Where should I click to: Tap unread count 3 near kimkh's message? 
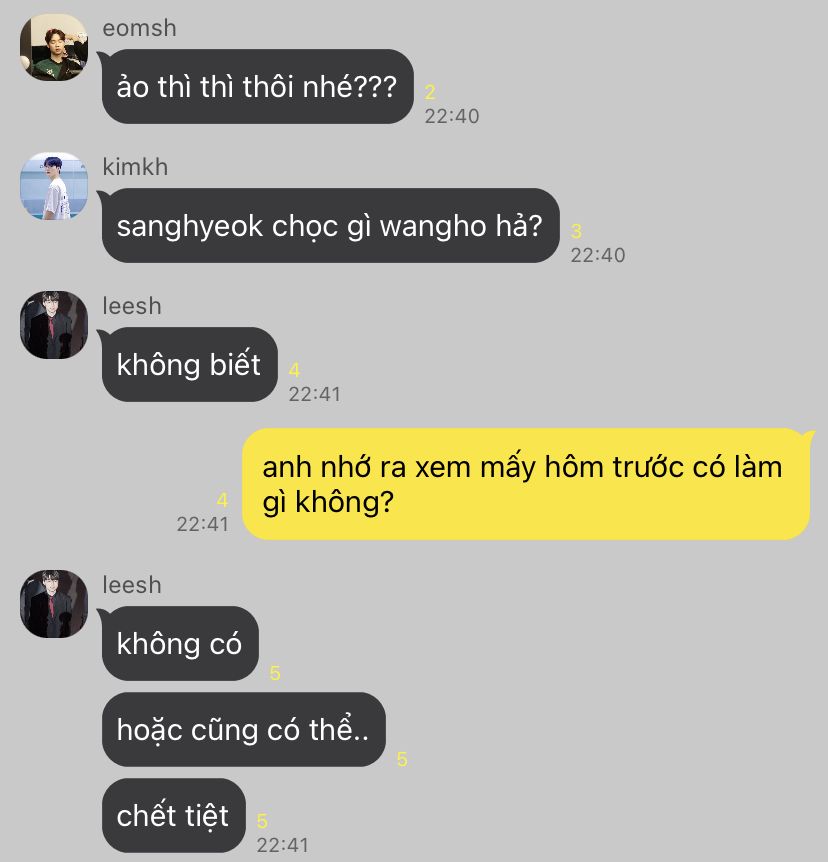[x=576, y=231]
